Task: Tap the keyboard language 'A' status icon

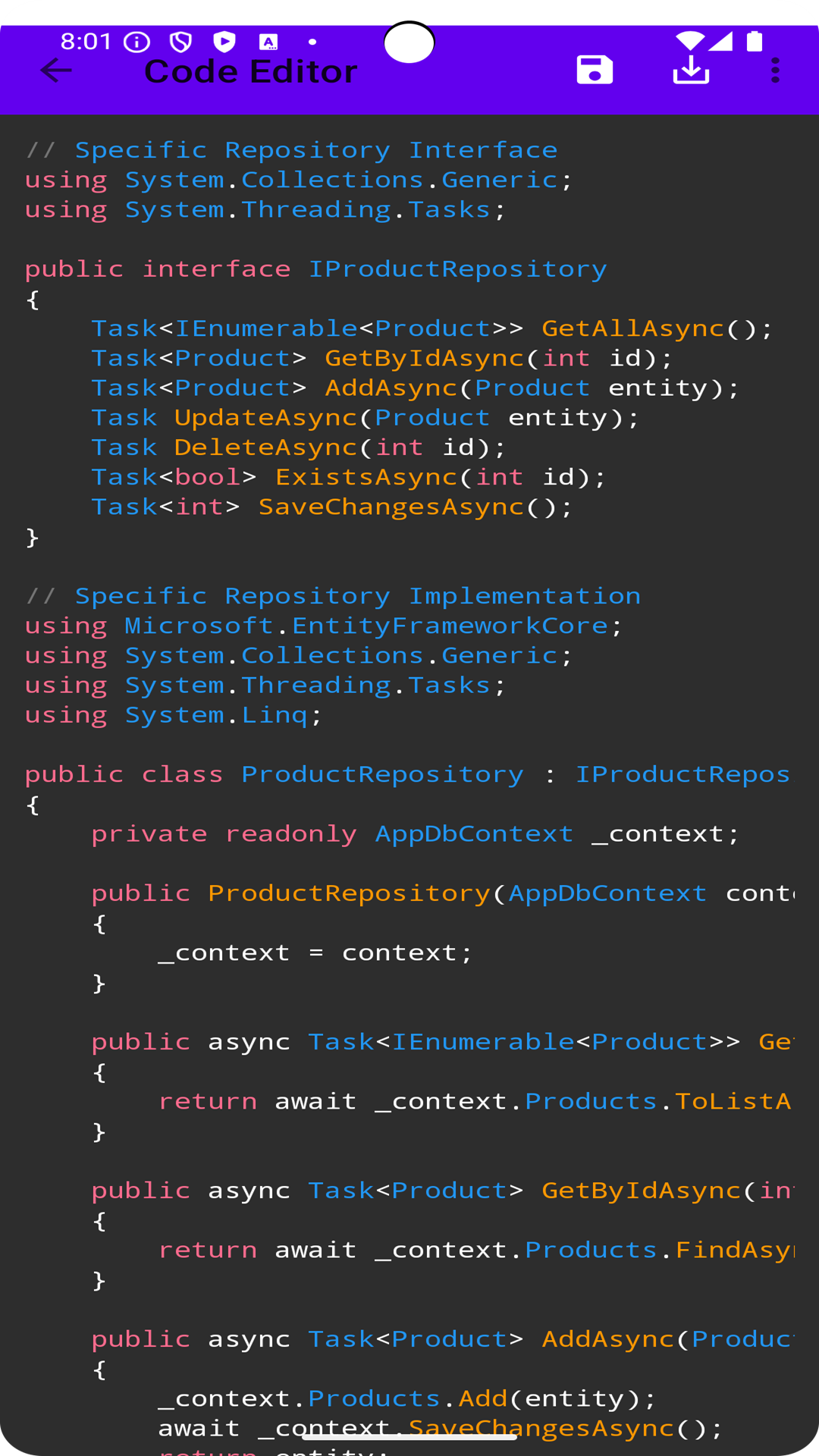Action: 268,42
